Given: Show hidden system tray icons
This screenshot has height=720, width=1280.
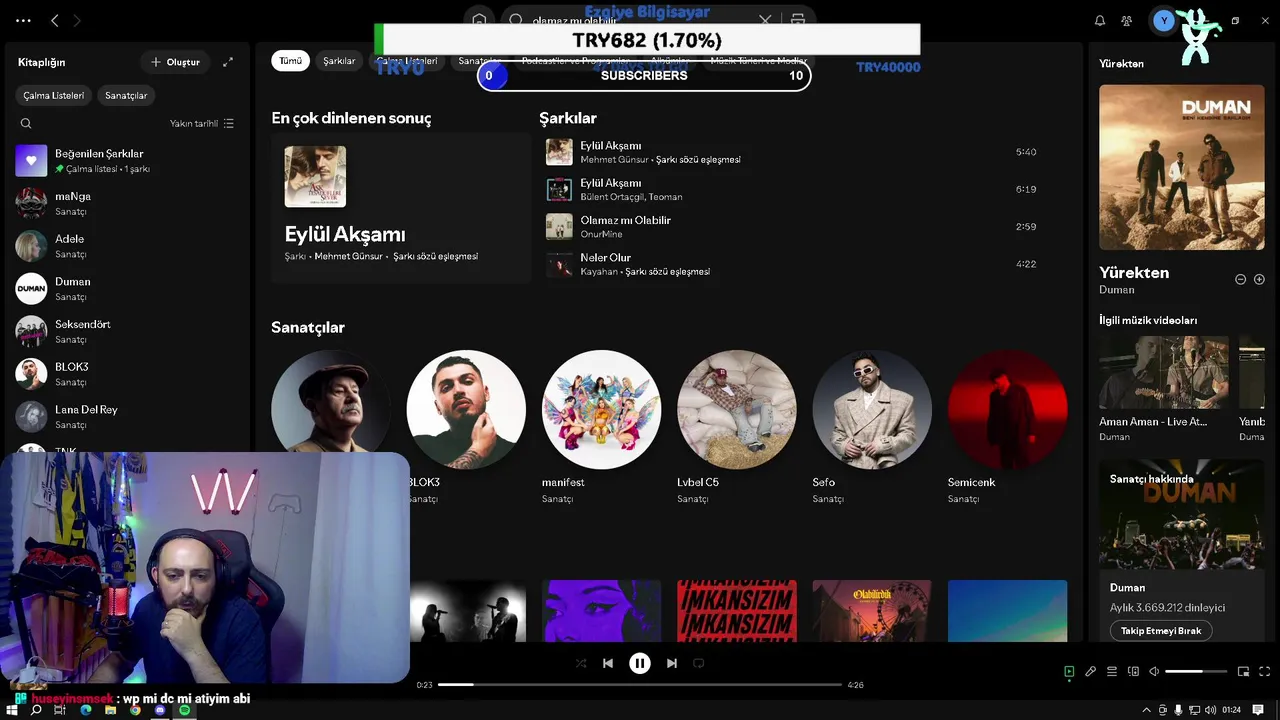Looking at the screenshot, I should (x=1147, y=710).
